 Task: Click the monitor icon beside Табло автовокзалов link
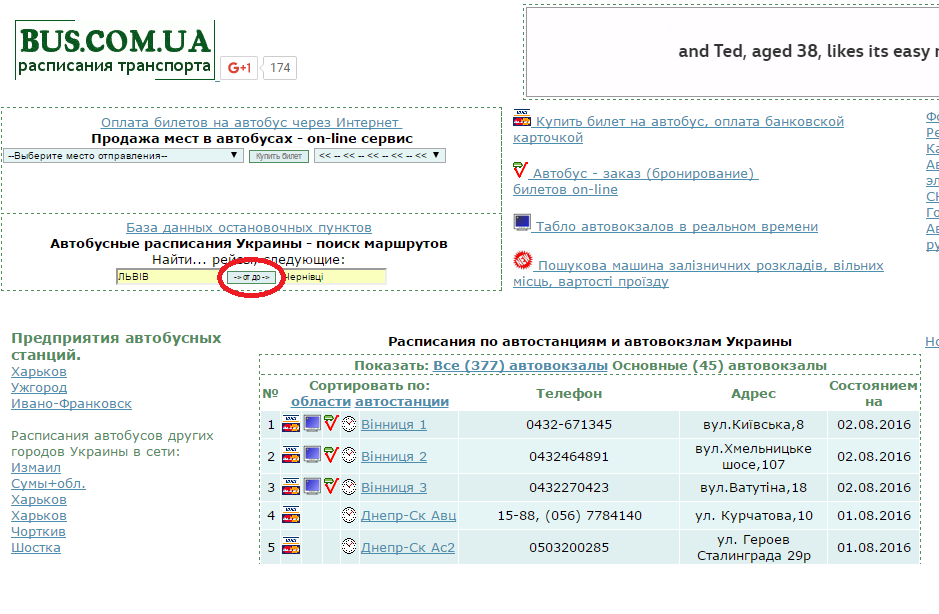click(522, 223)
